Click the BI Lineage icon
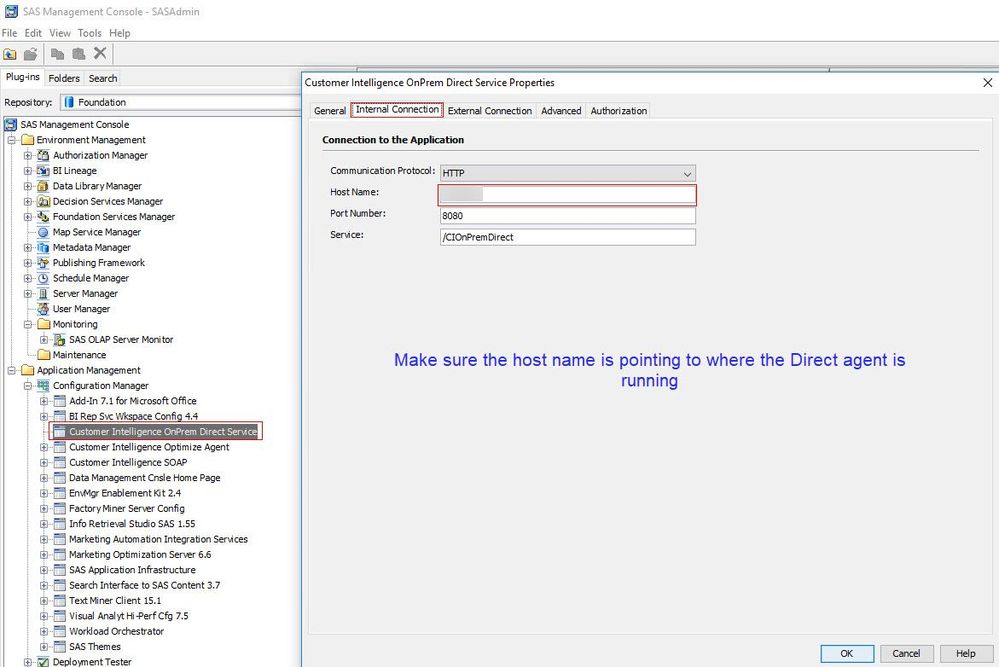 coord(43,171)
